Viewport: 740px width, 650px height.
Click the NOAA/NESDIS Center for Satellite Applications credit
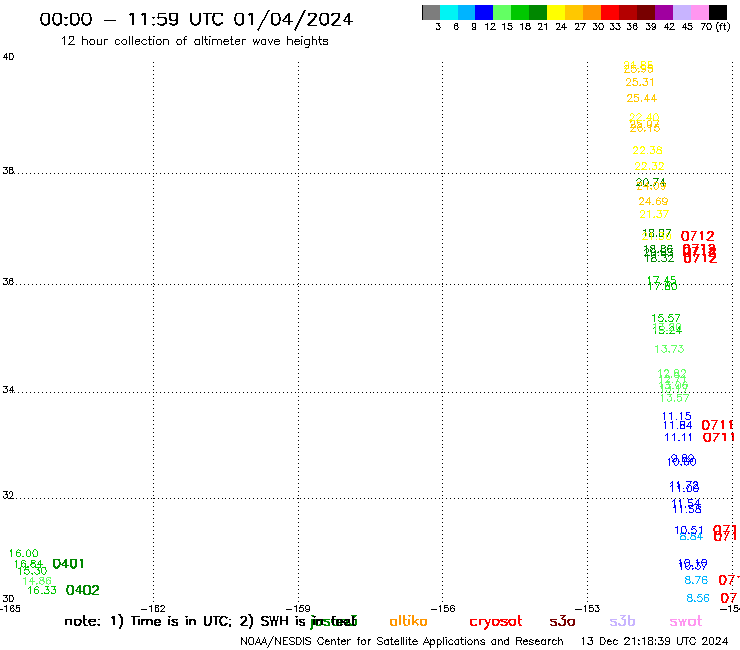coord(402,641)
